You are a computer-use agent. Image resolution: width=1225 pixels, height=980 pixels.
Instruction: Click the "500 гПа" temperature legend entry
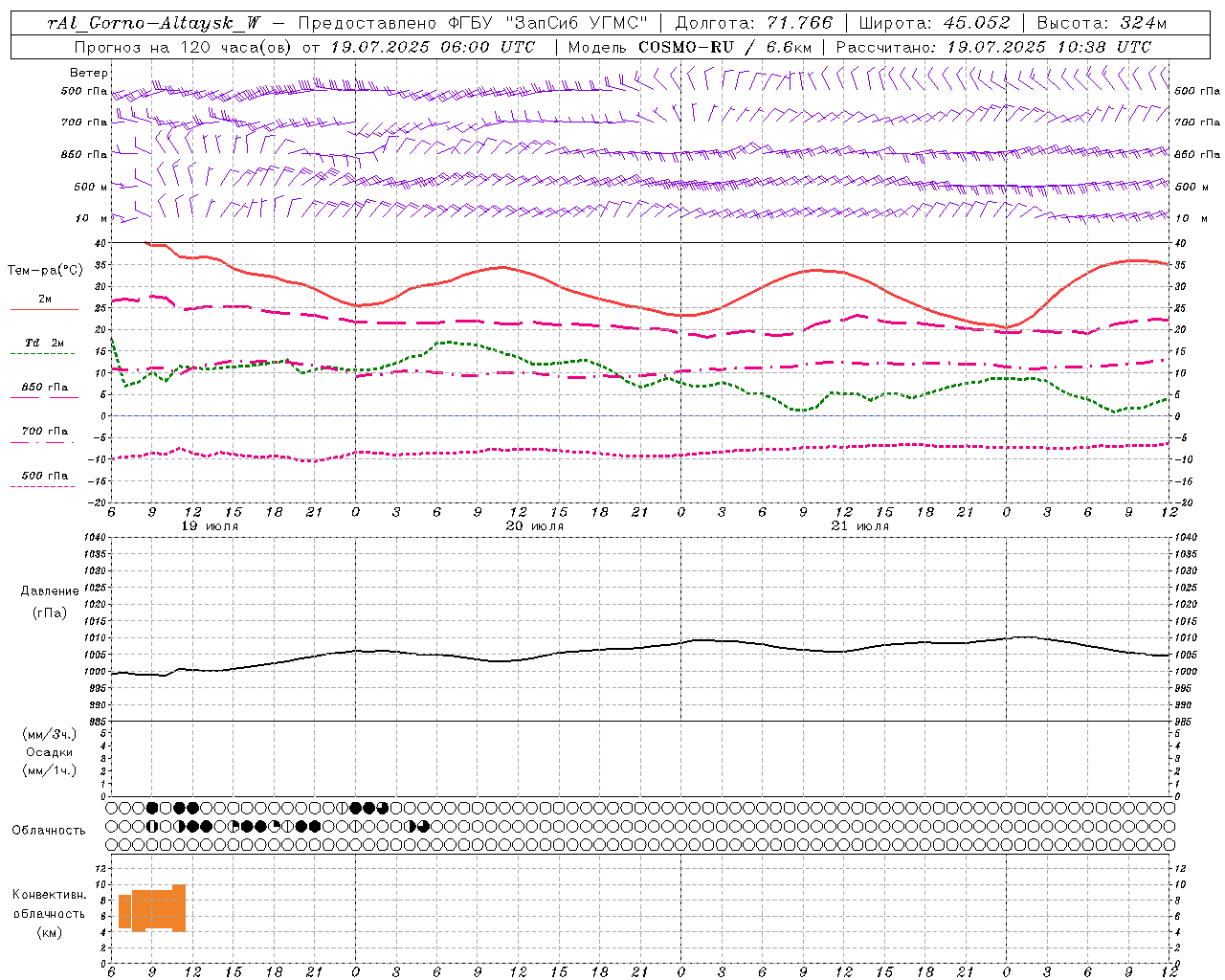click(x=44, y=476)
